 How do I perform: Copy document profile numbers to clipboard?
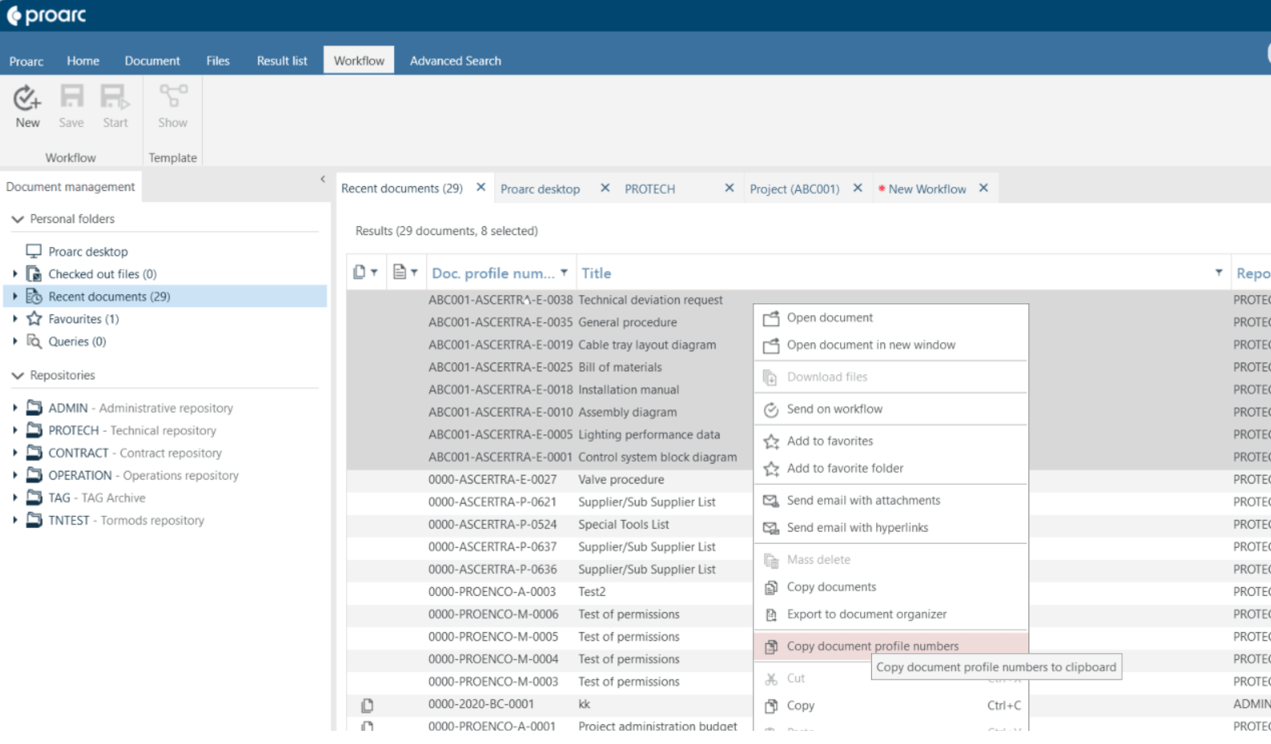875,646
